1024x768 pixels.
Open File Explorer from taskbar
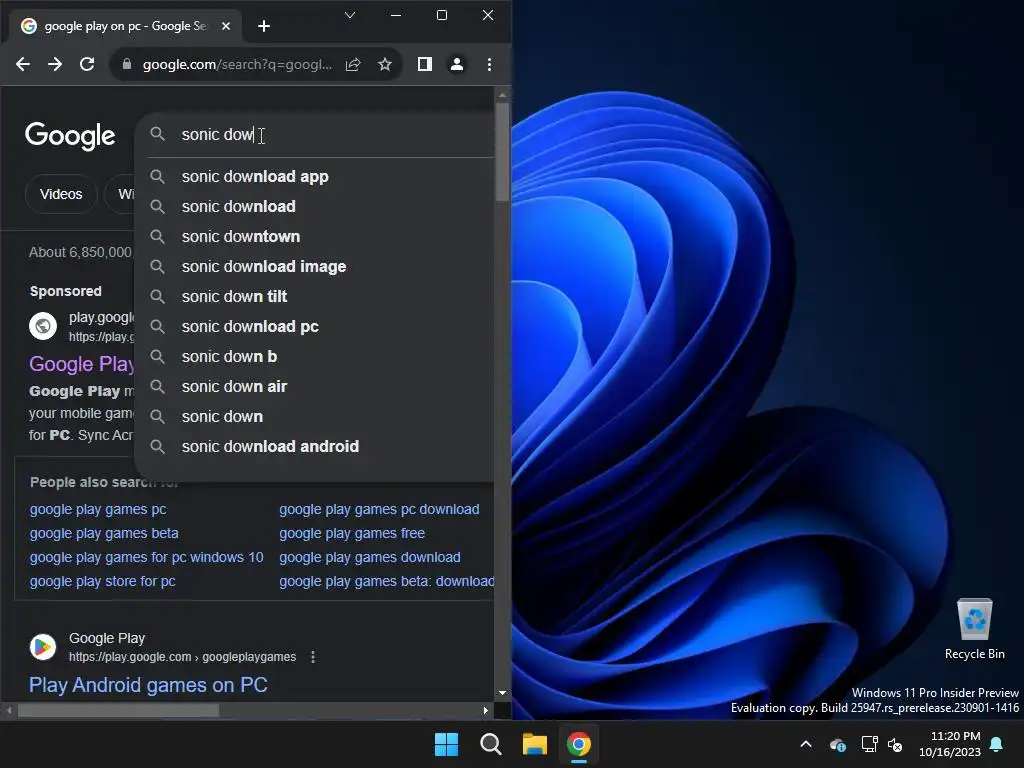click(534, 744)
